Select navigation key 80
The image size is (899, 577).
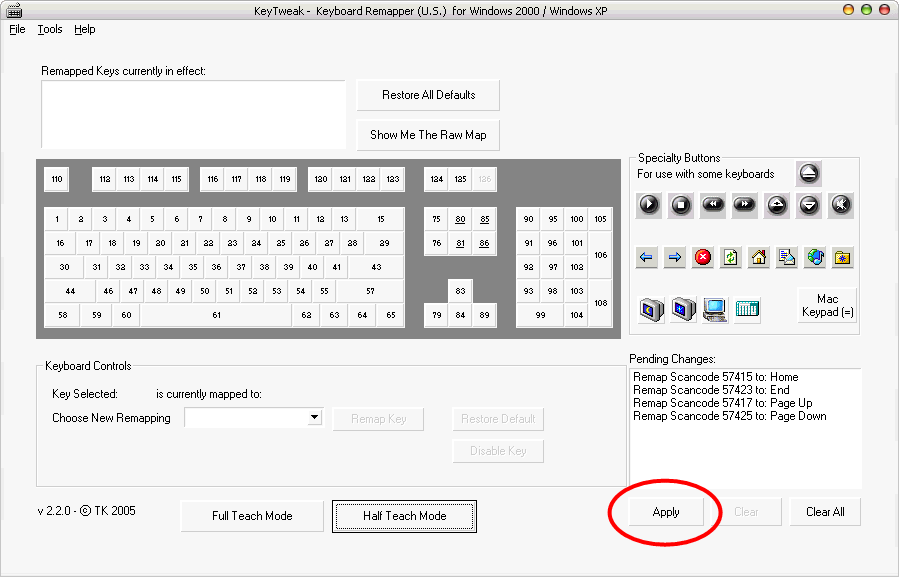pyautogui.click(x=460, y=219)
